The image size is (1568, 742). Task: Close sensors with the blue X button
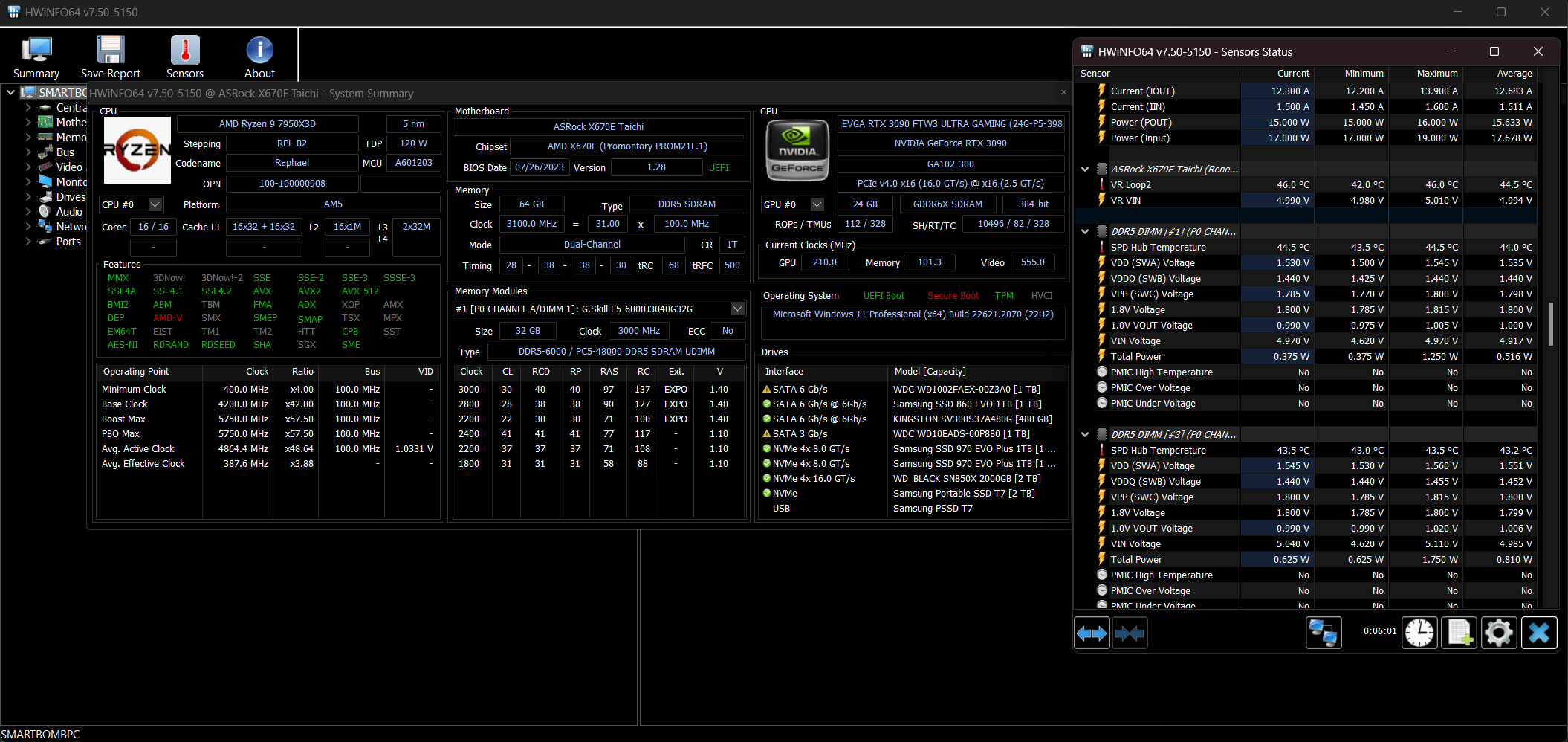point(1538,633)
